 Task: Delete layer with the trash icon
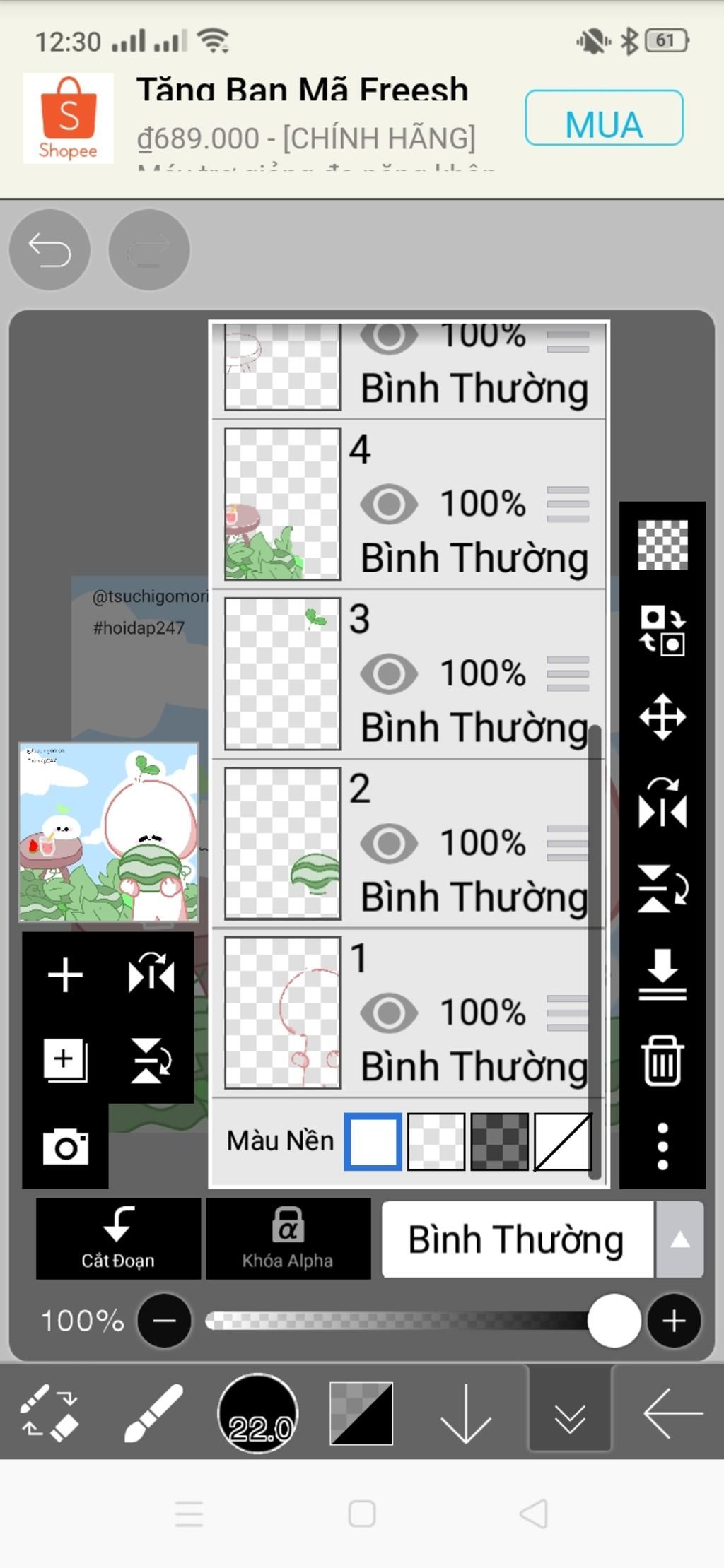click(662, 1060)
